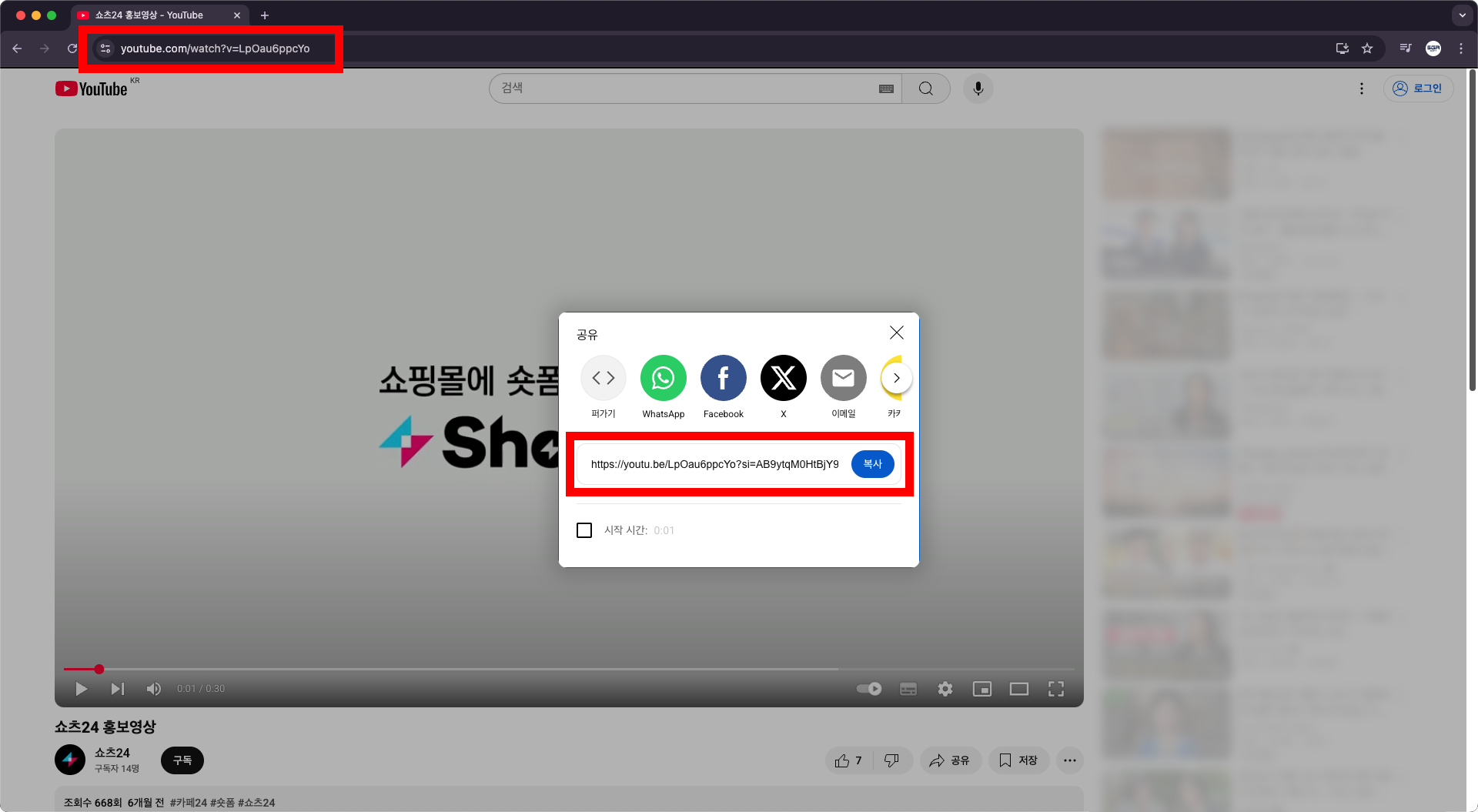Sign in with 로그인 button

(1419, 89)
